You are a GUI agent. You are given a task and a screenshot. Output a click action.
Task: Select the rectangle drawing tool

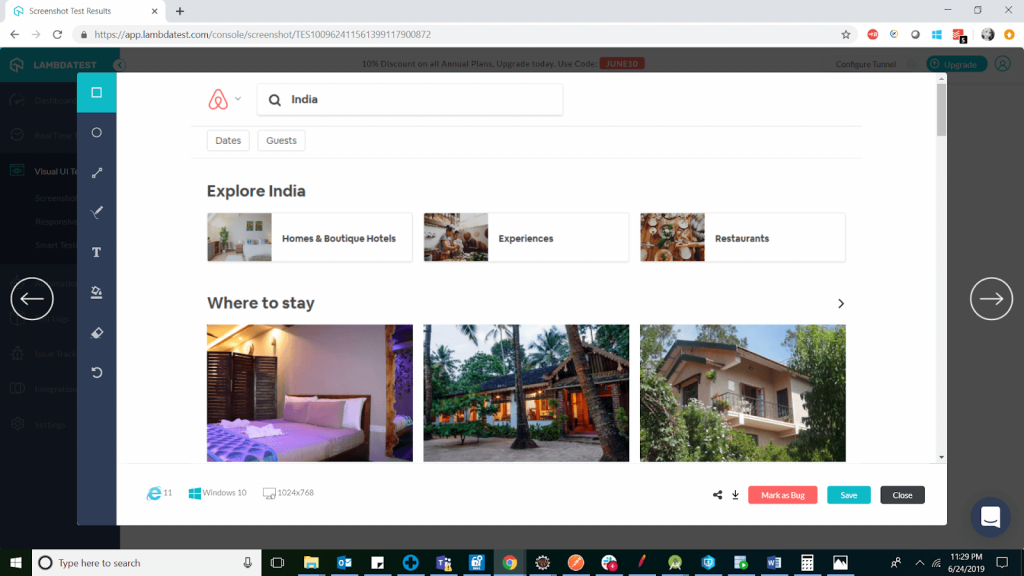[x=97, y=93]
